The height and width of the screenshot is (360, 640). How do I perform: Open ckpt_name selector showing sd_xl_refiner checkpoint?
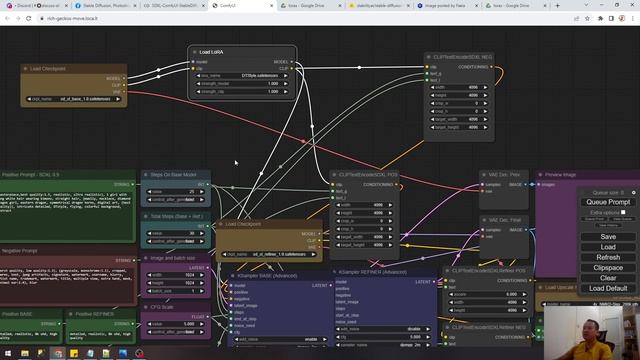(x=269, y=254)
